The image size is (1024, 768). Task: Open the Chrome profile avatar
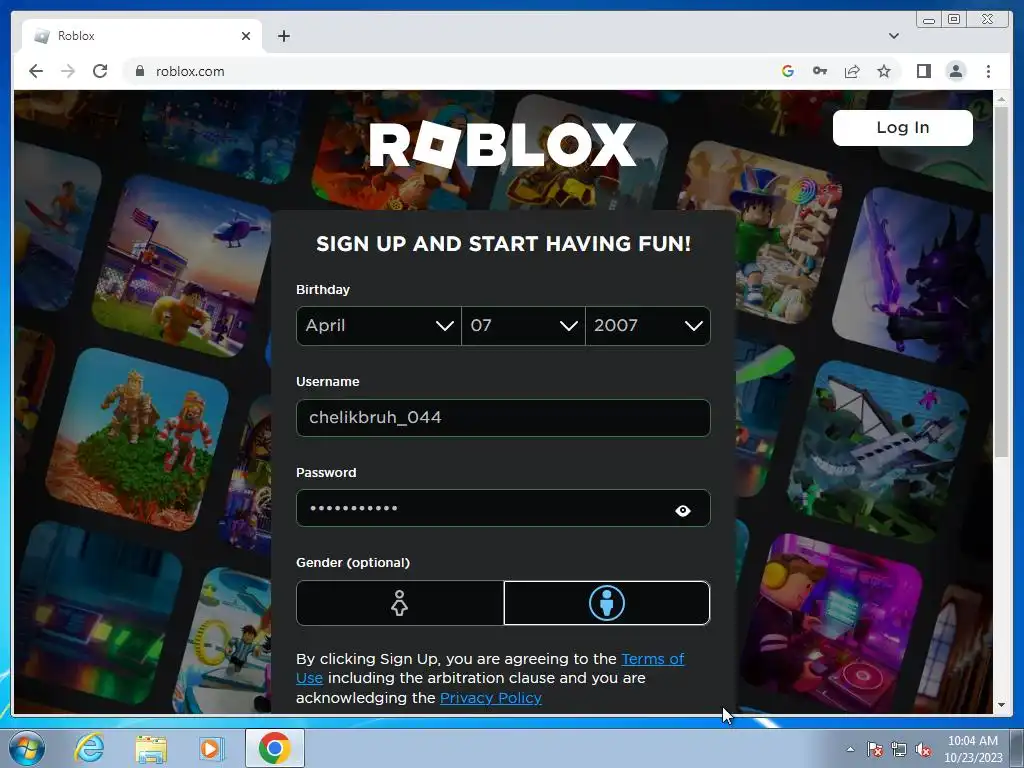tap(955, 71)
